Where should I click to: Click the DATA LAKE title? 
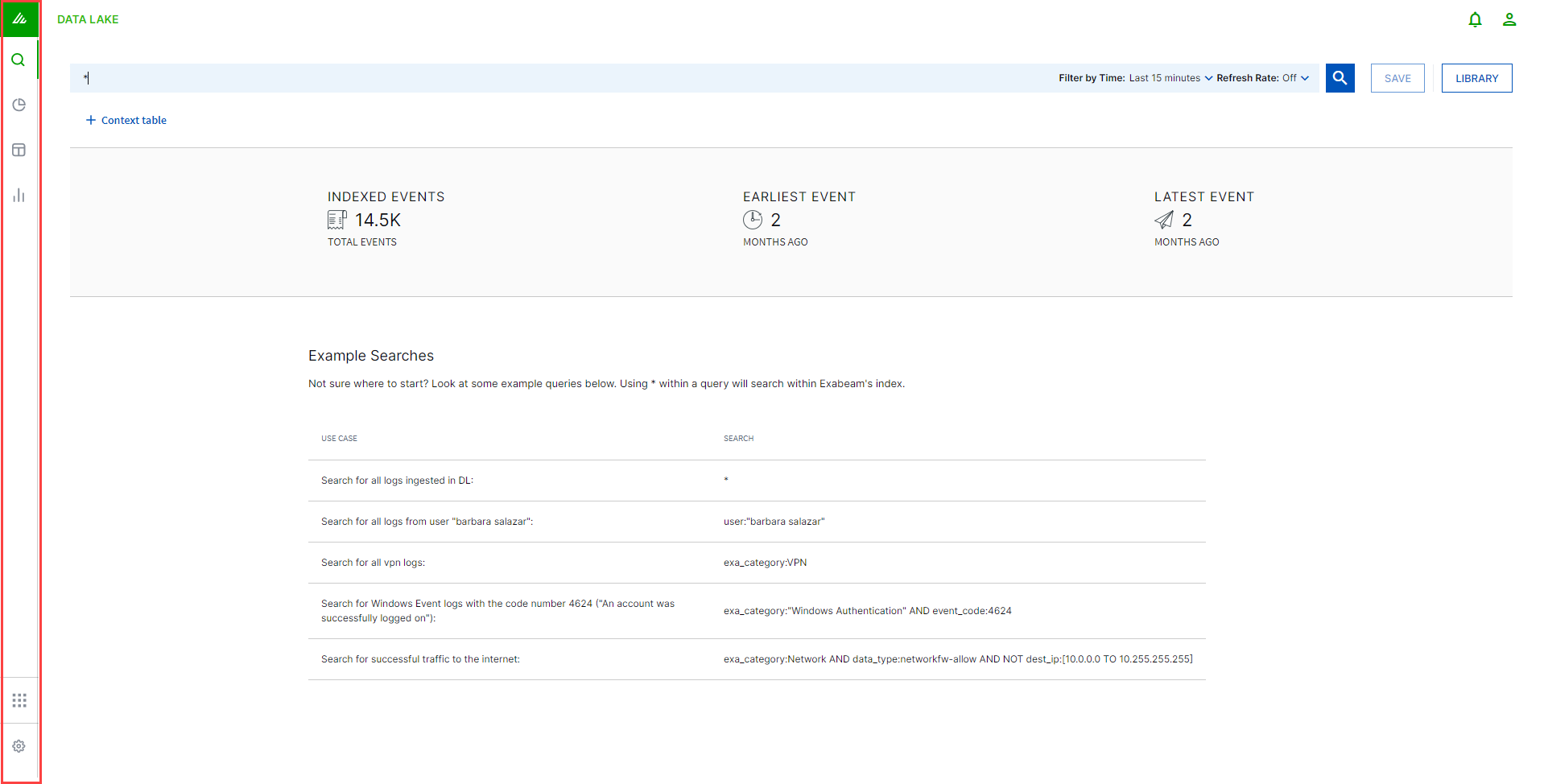point(88,19)
